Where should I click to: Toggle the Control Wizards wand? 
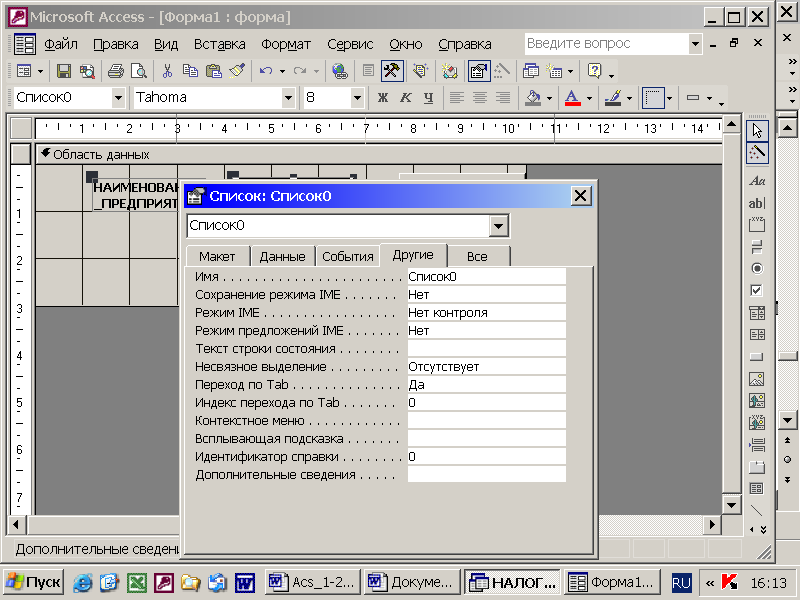757,153
